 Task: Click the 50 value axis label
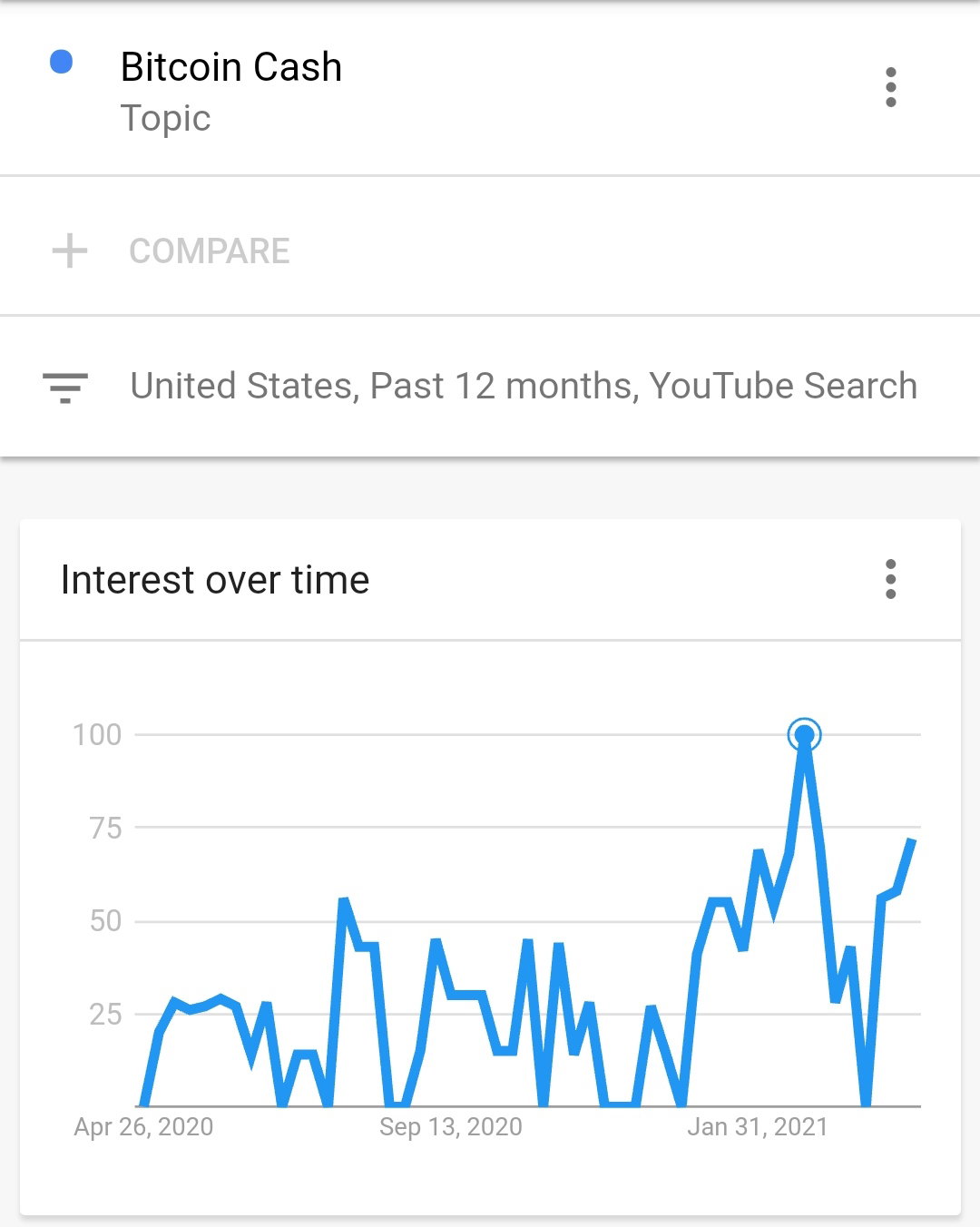105,921
